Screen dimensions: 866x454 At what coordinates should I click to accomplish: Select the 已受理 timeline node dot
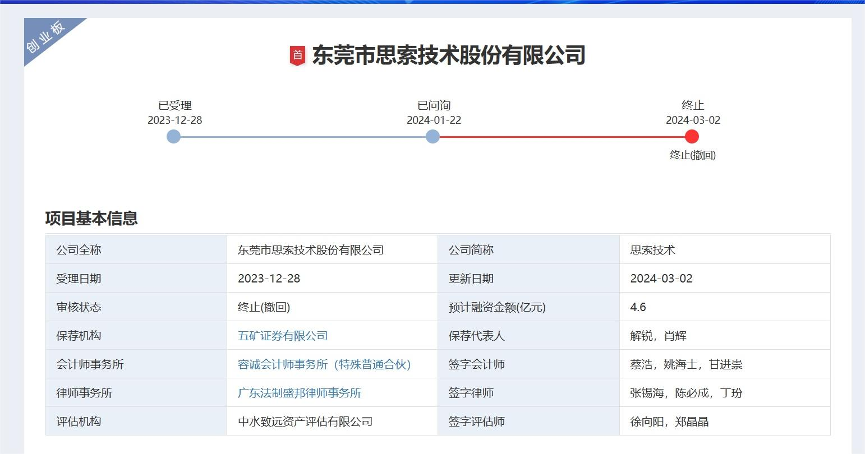tap(173, 136)
